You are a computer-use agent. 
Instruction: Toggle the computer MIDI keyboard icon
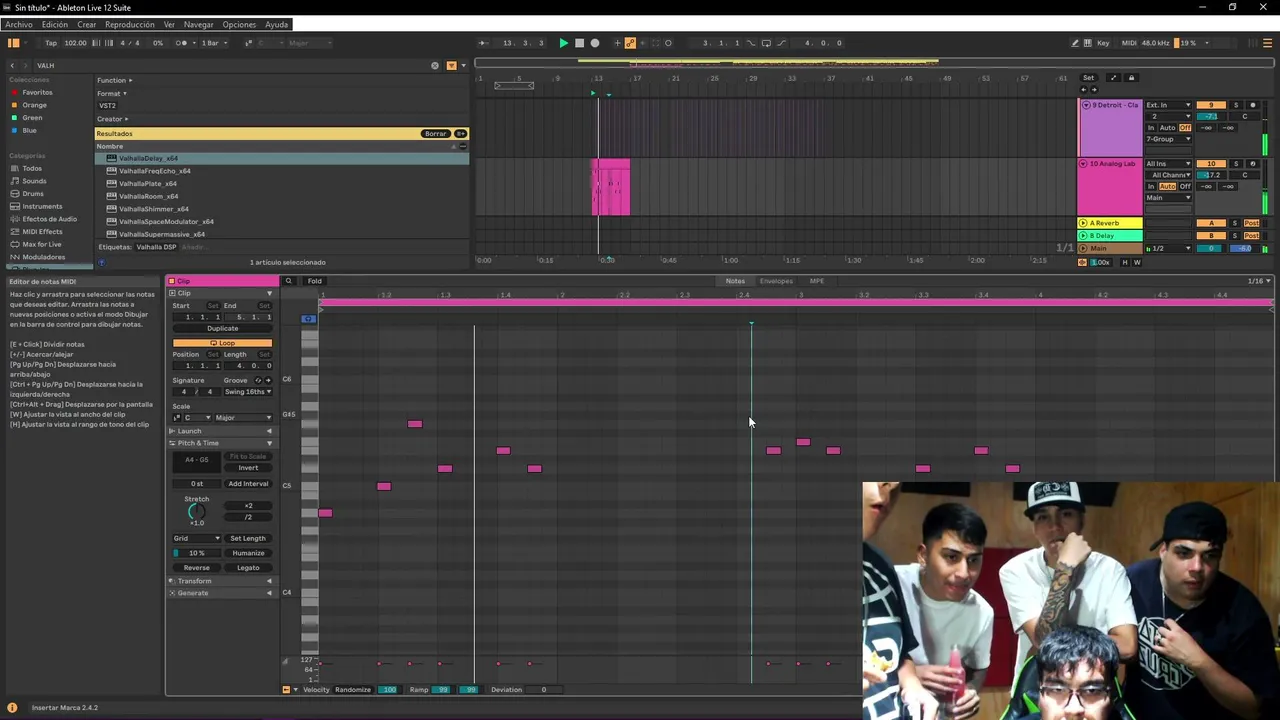coord(1088,43)
